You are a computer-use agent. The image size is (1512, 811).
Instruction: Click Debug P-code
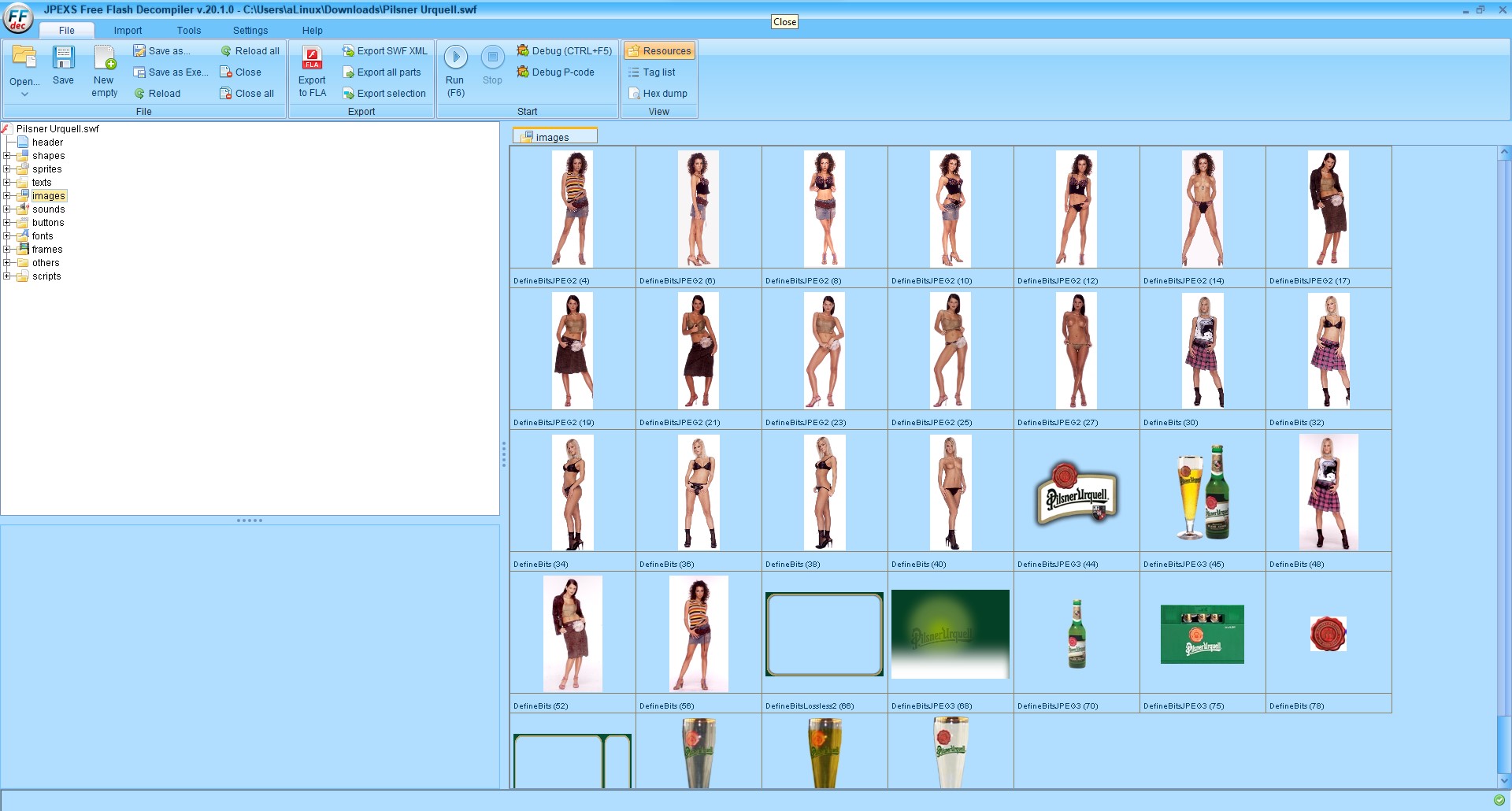pos(555,72)
